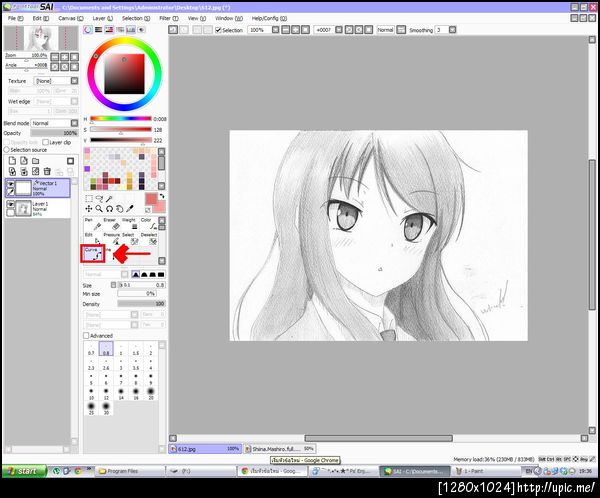Open the Blend mode dropdown
The width and height of the screenshot is (600, 498).
pyautogui.click(x=75, y=123)
